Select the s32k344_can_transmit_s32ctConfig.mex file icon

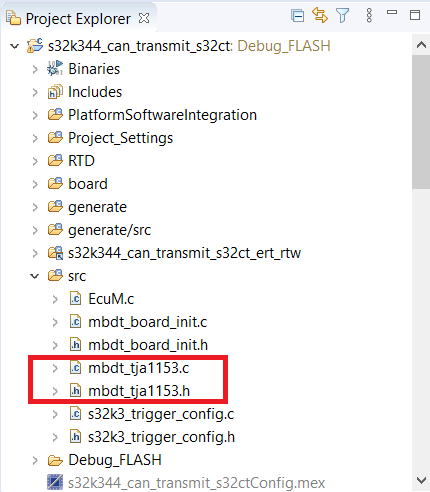(x=55, y=483)
